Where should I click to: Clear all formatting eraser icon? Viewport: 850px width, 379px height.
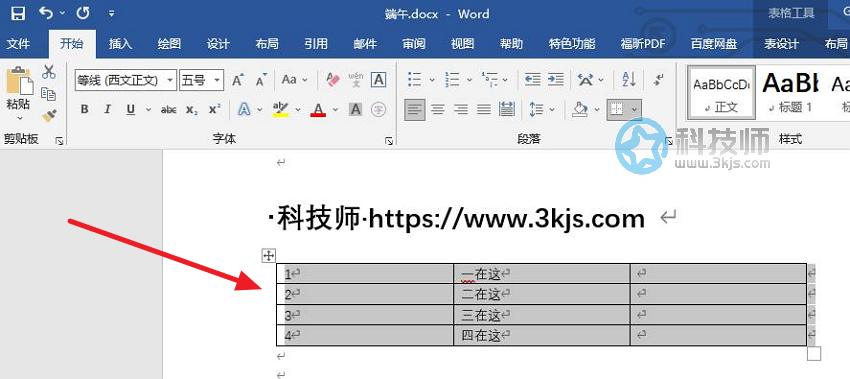[332, 80]
